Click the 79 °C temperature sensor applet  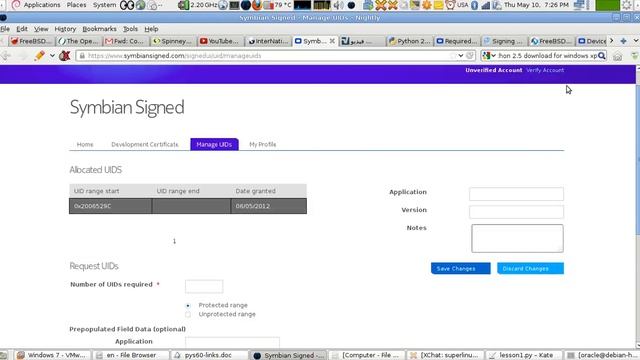[278, 5]
